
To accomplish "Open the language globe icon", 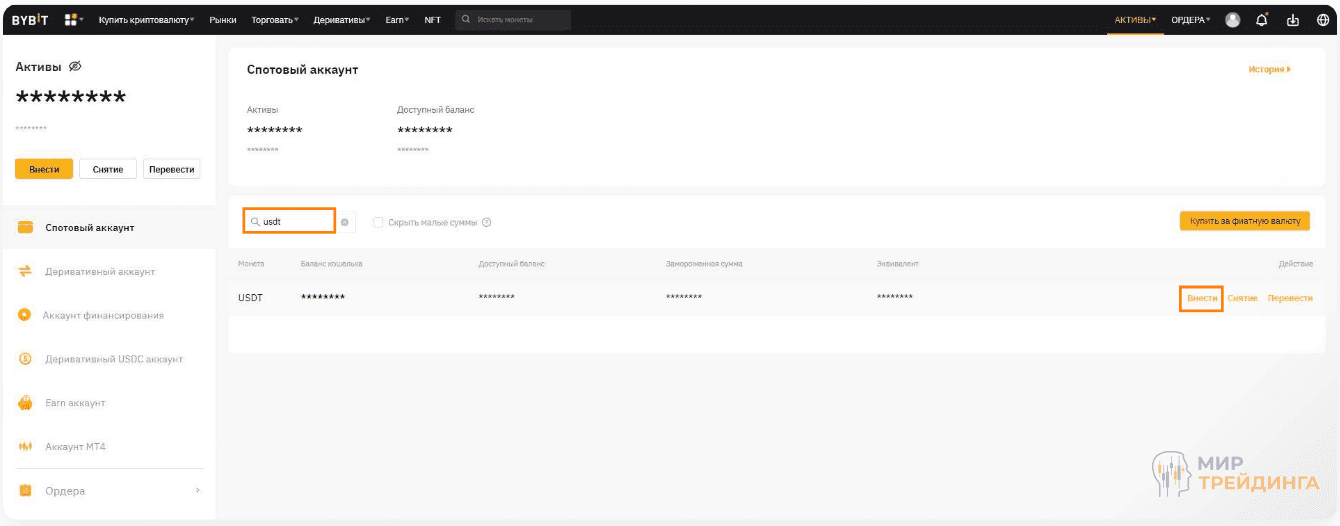I will 1322,19.
